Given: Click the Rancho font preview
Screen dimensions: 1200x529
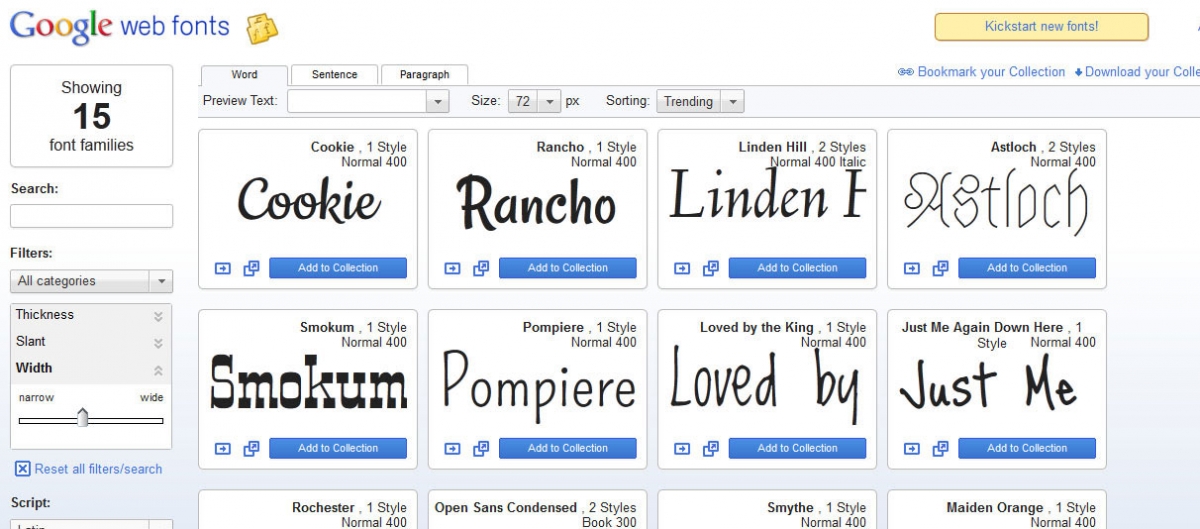Looking at the screenshot, I should coord(536,203).
